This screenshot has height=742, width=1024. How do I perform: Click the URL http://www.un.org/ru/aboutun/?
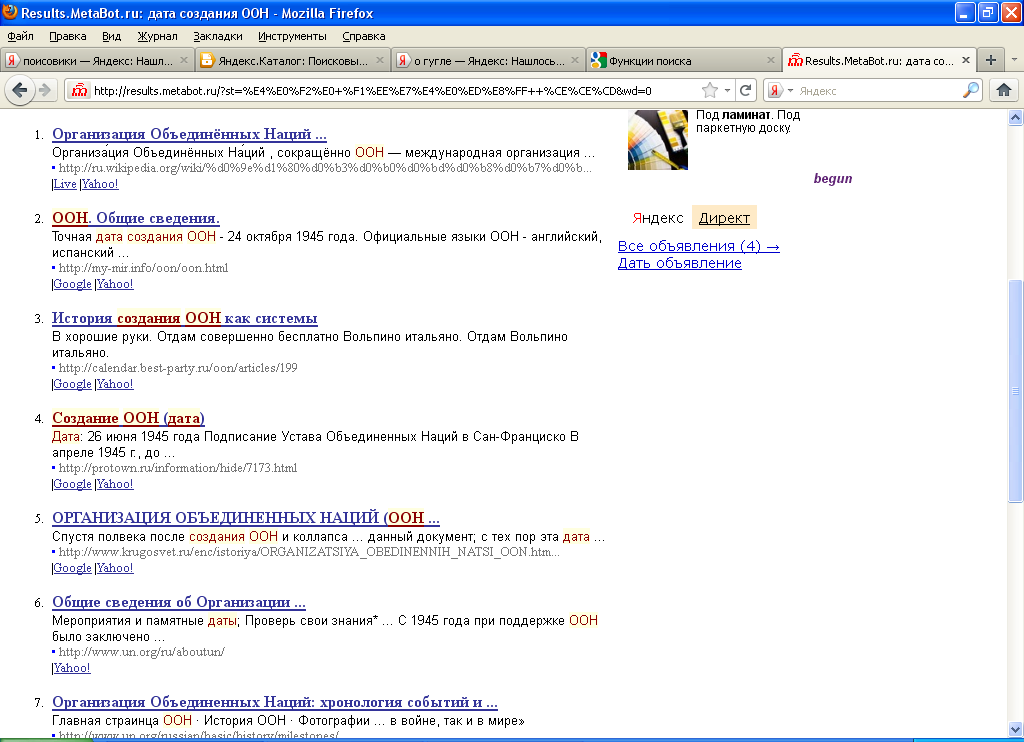click(x=142, y=652)
